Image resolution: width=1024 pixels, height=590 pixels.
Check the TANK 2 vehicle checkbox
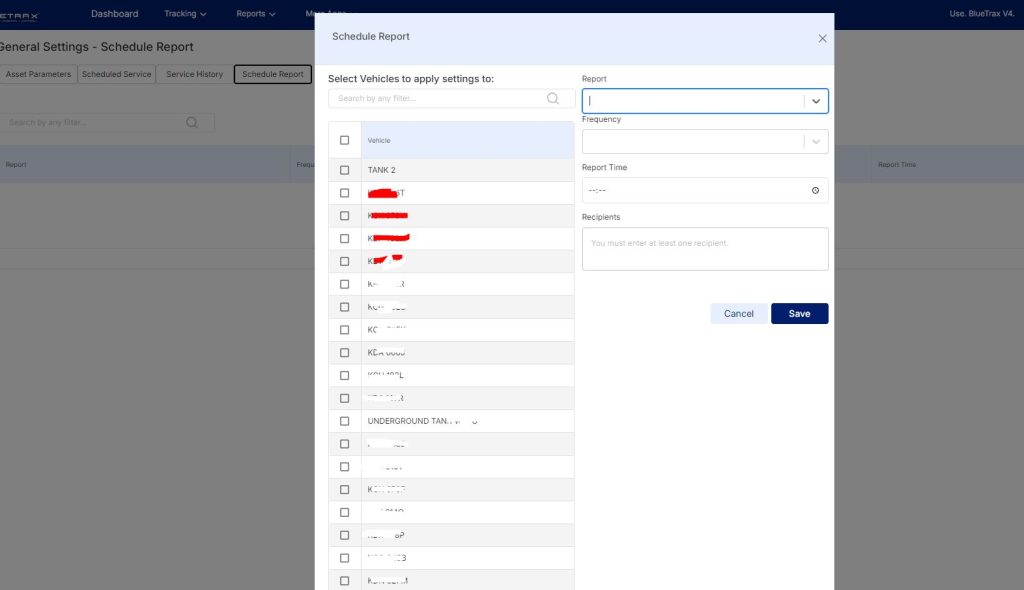click(x=345, y=170)
